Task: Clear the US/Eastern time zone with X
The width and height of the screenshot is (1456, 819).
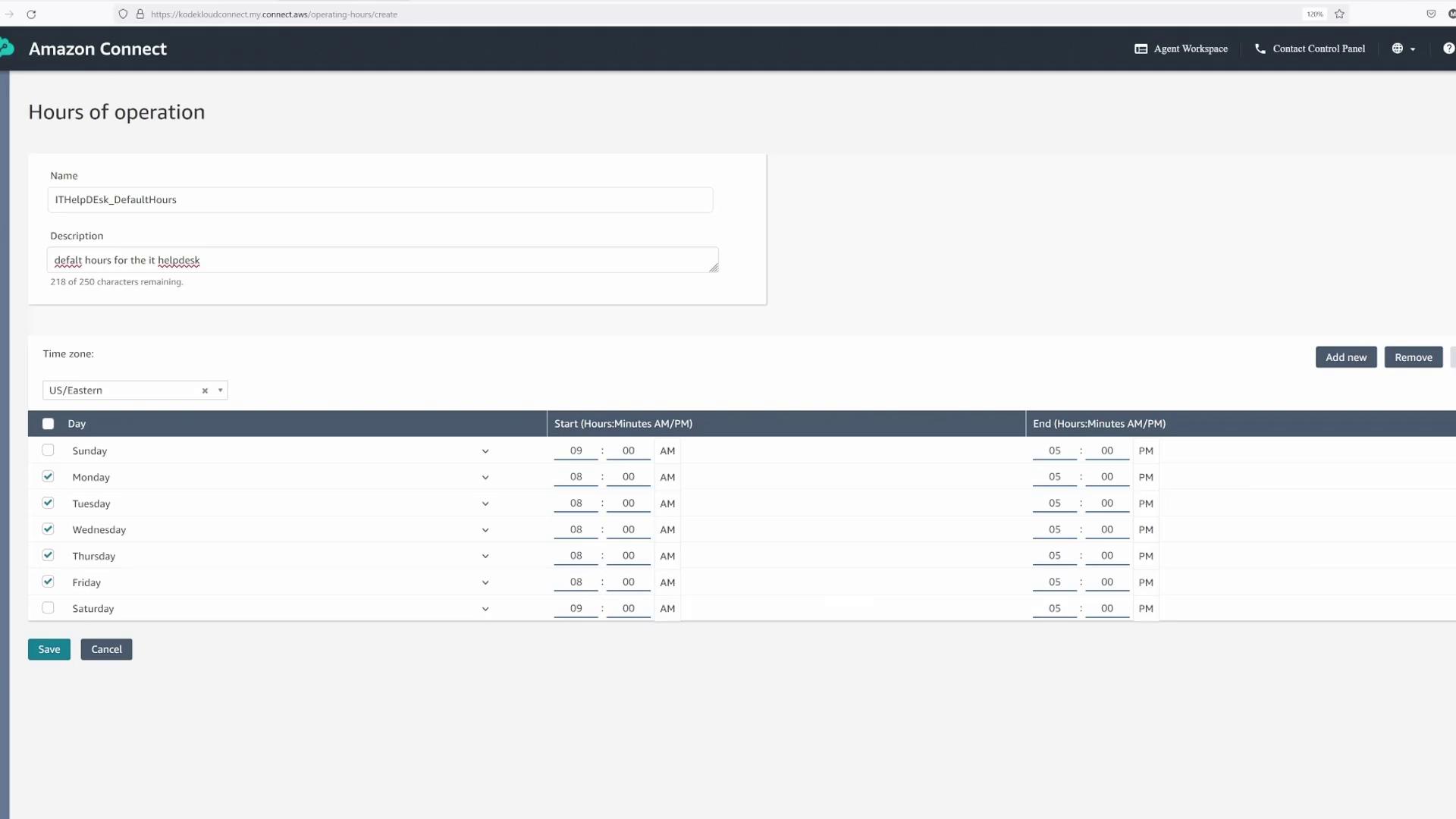Action: pyautogui.click(x=205, y=391)
